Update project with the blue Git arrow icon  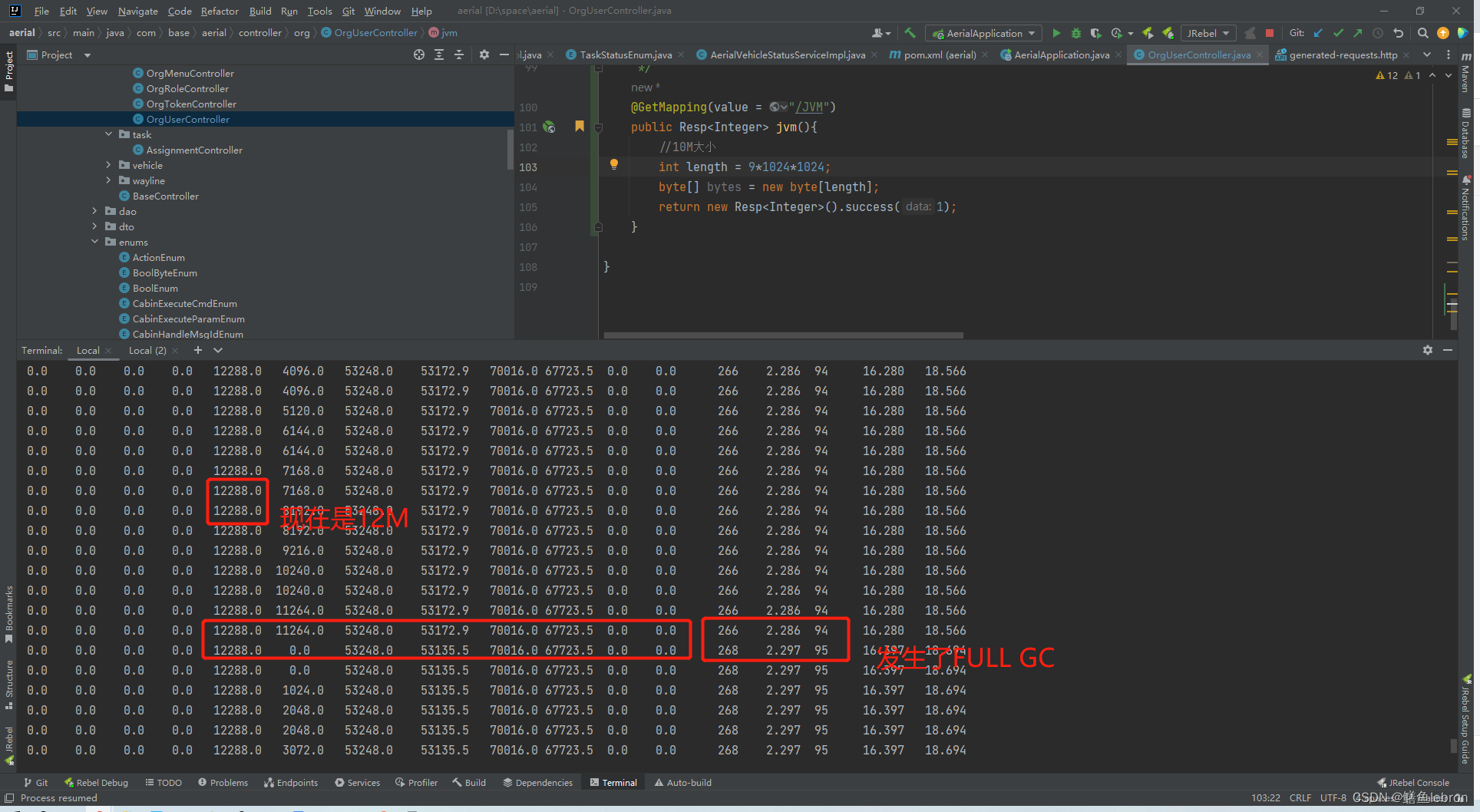(x=1318, y=33)
